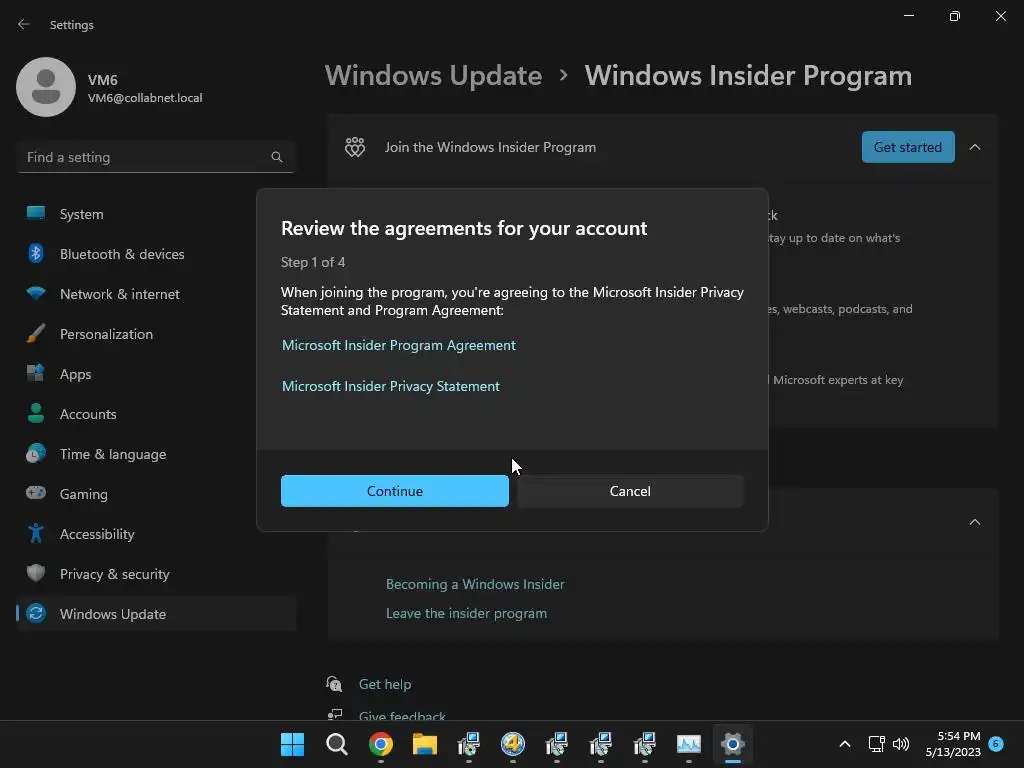Open the VM6 user avatar profile
The image size is (1024, 768).
click(x=46, y=87)
